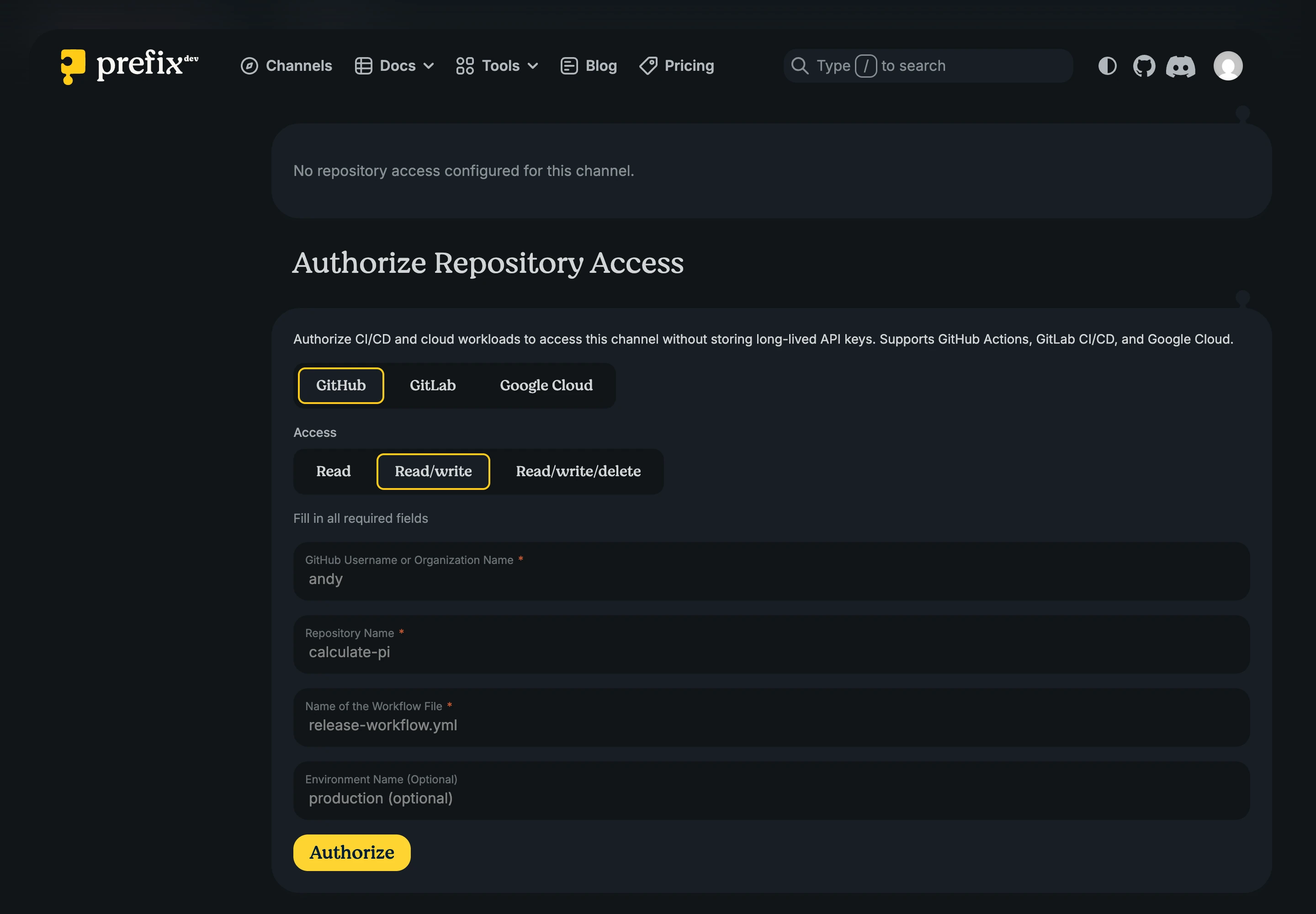The image size is (1316, 914).
Task: Click the Blog page icon
Action: tap(568, 66)
